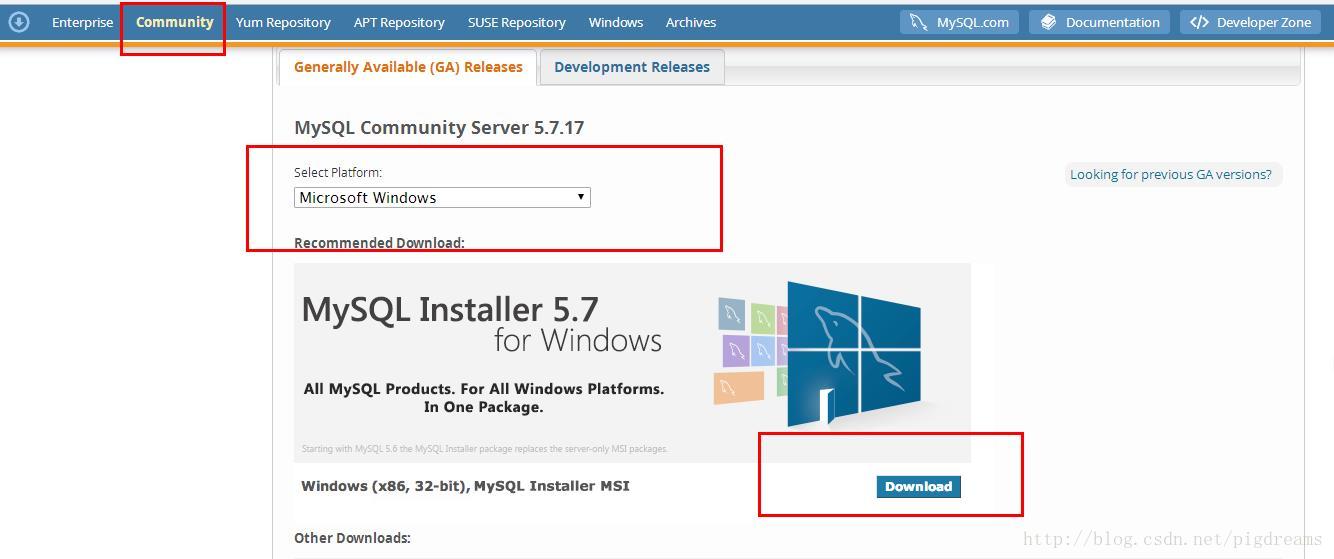Switch to Development Releases tab
Viewport: 1334px width, 559px height.
pyautogui.click(x=632, y=67)
